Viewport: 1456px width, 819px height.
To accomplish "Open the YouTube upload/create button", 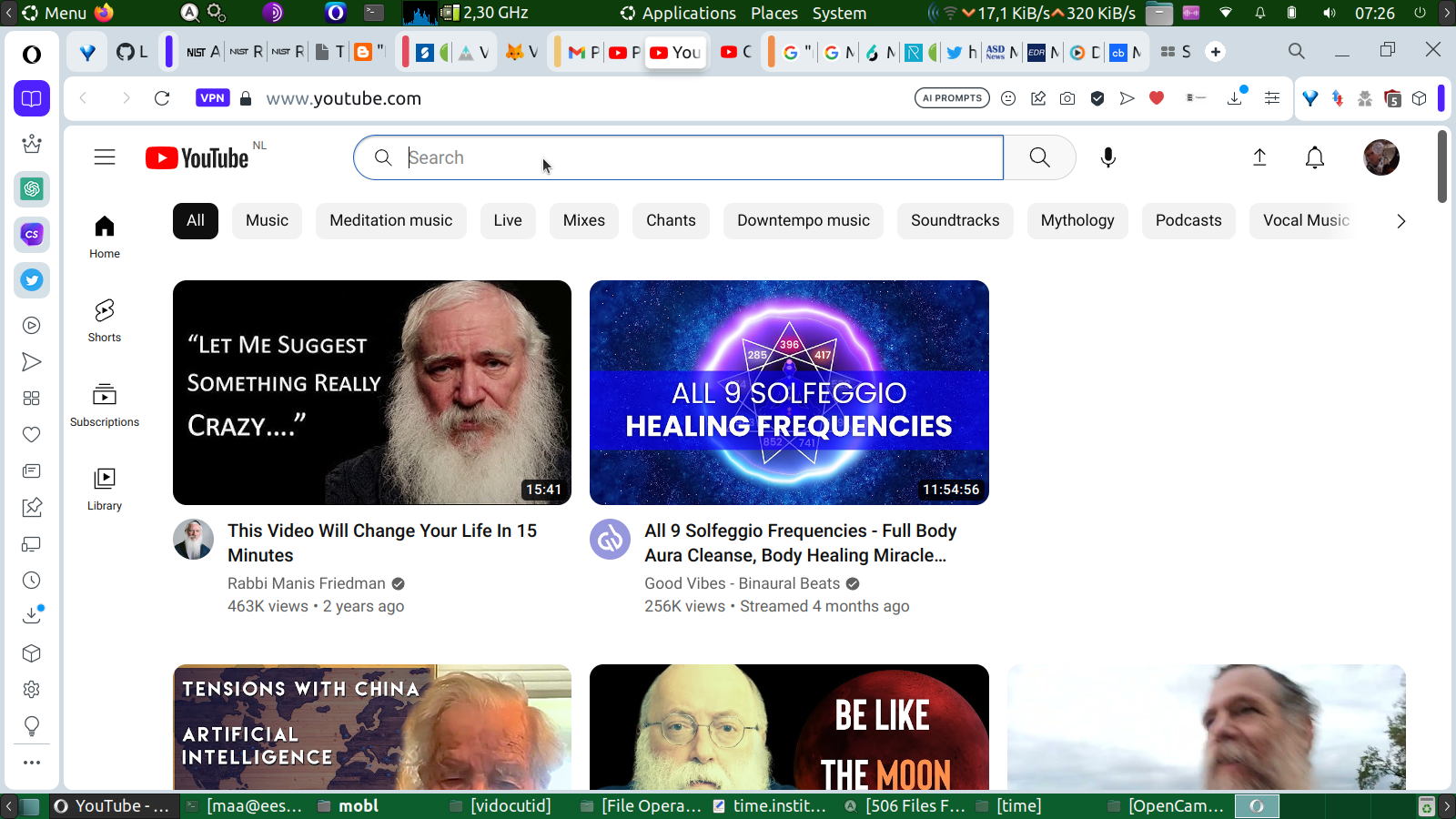I will (x=1259, y=157).
